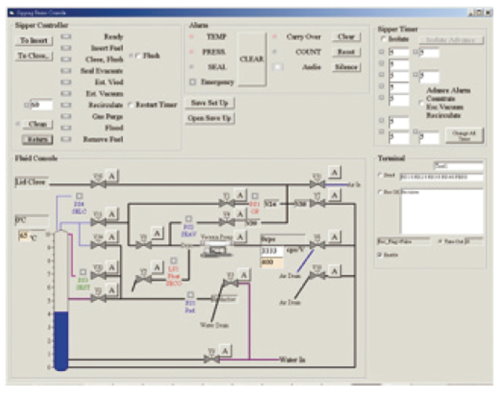The height and width of the screenshot is (396, 500).
Task: Click the valve icon next to Air In
Action: click(317, 184)
